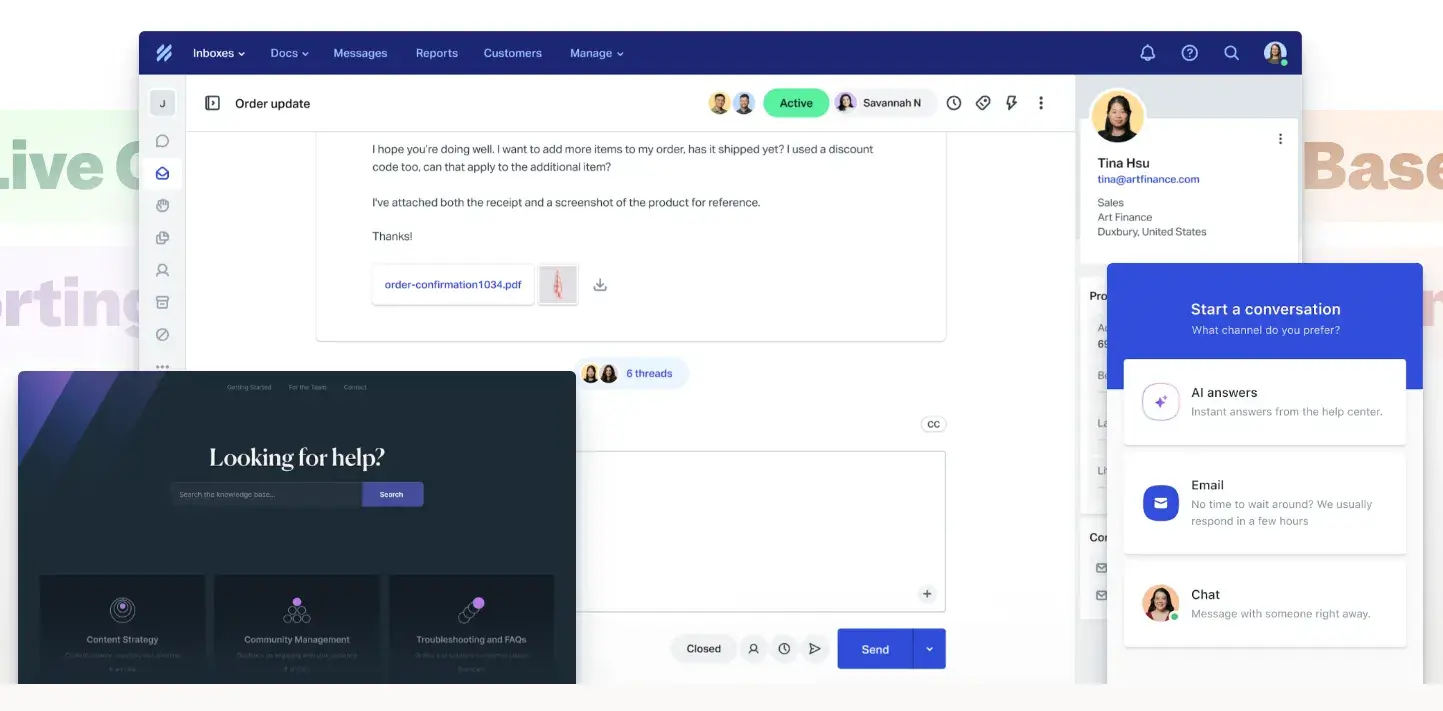Screen dimensions: 1443x711
Task: Open chat conversations from the sidebar
Action: (162, 140)
